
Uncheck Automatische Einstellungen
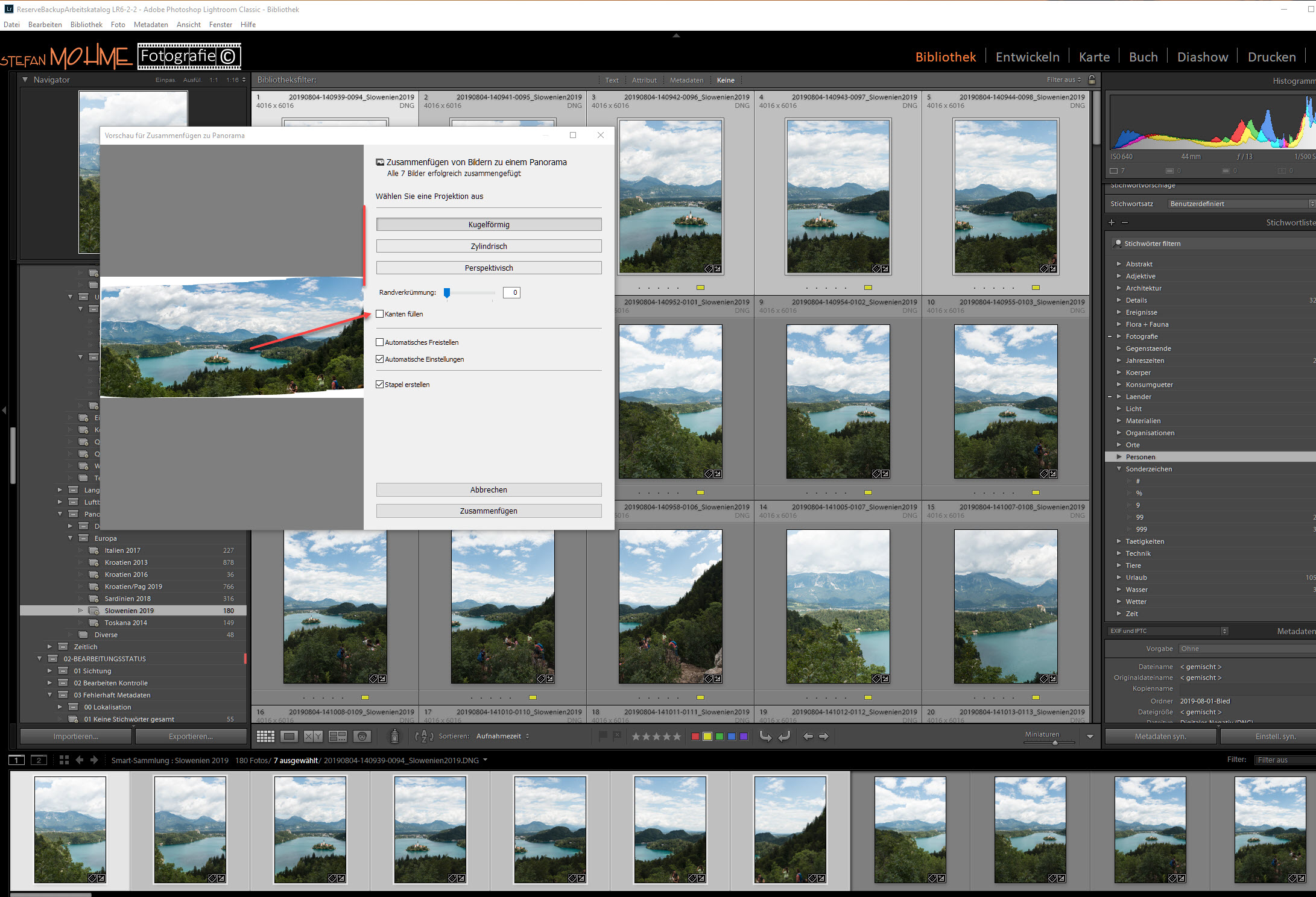380,359
